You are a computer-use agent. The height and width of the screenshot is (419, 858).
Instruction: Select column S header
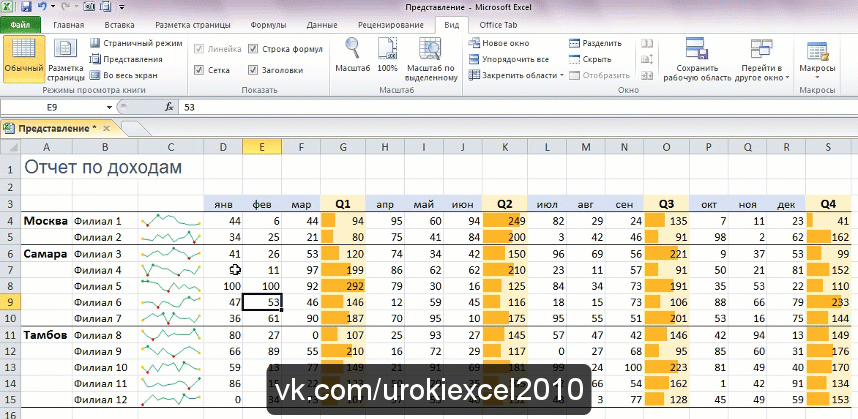(828, 147)
